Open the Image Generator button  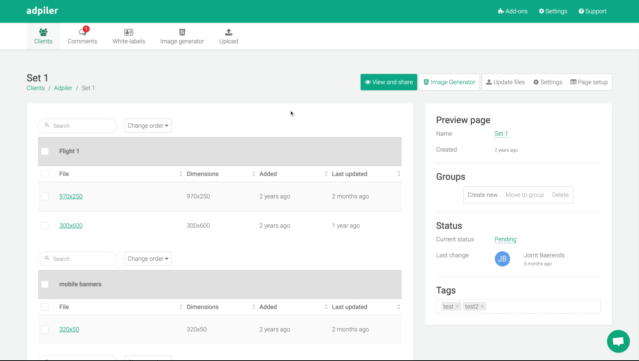pos(449,82)
